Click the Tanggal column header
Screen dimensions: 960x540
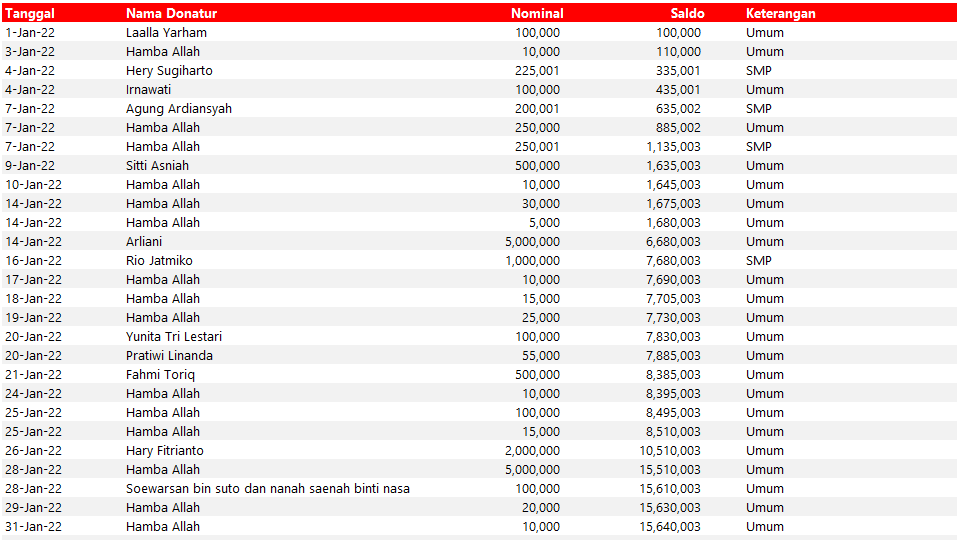(30, 13)
